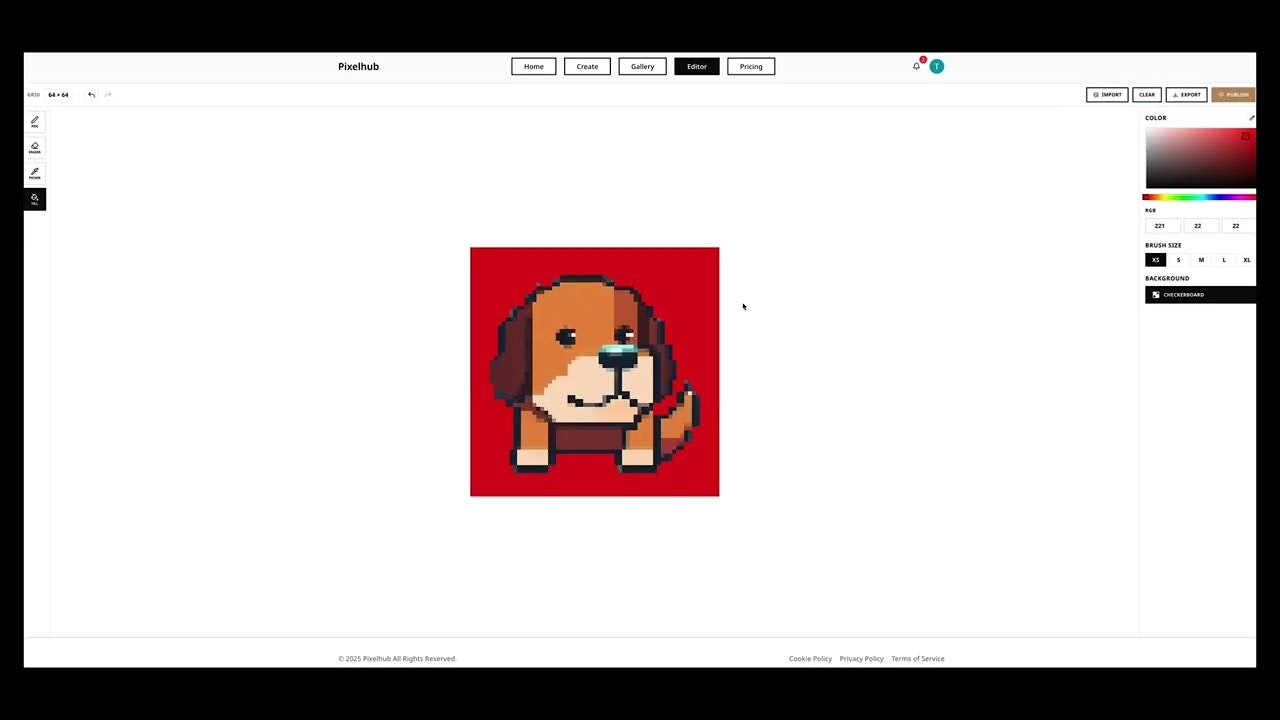The width and height of the screenshot is (1280, 720).
Task: Switch brush size to XL
Action: 1246,260
